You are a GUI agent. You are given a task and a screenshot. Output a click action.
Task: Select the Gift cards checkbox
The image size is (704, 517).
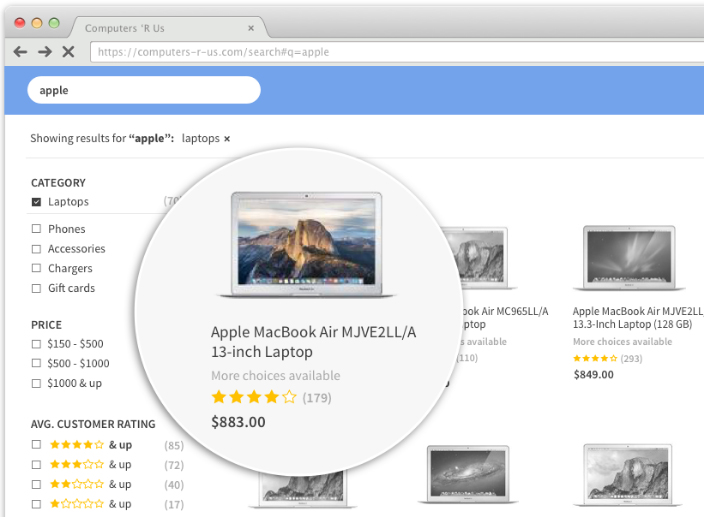pyautogui.click(x=37, y=289)
